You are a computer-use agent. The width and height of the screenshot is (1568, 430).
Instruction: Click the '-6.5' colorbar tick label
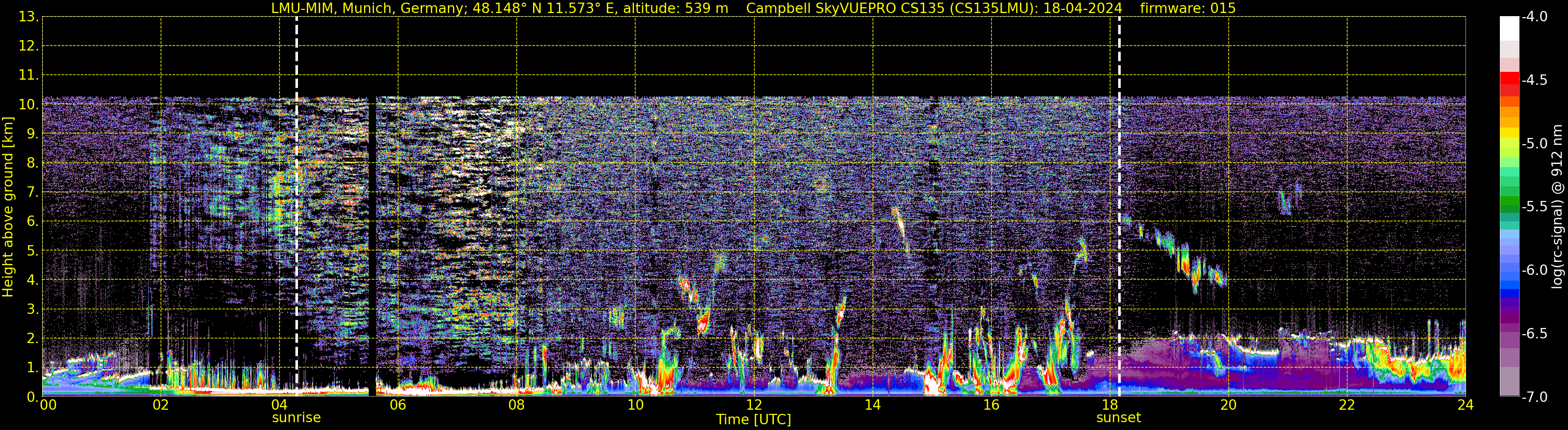[1534, 333]
